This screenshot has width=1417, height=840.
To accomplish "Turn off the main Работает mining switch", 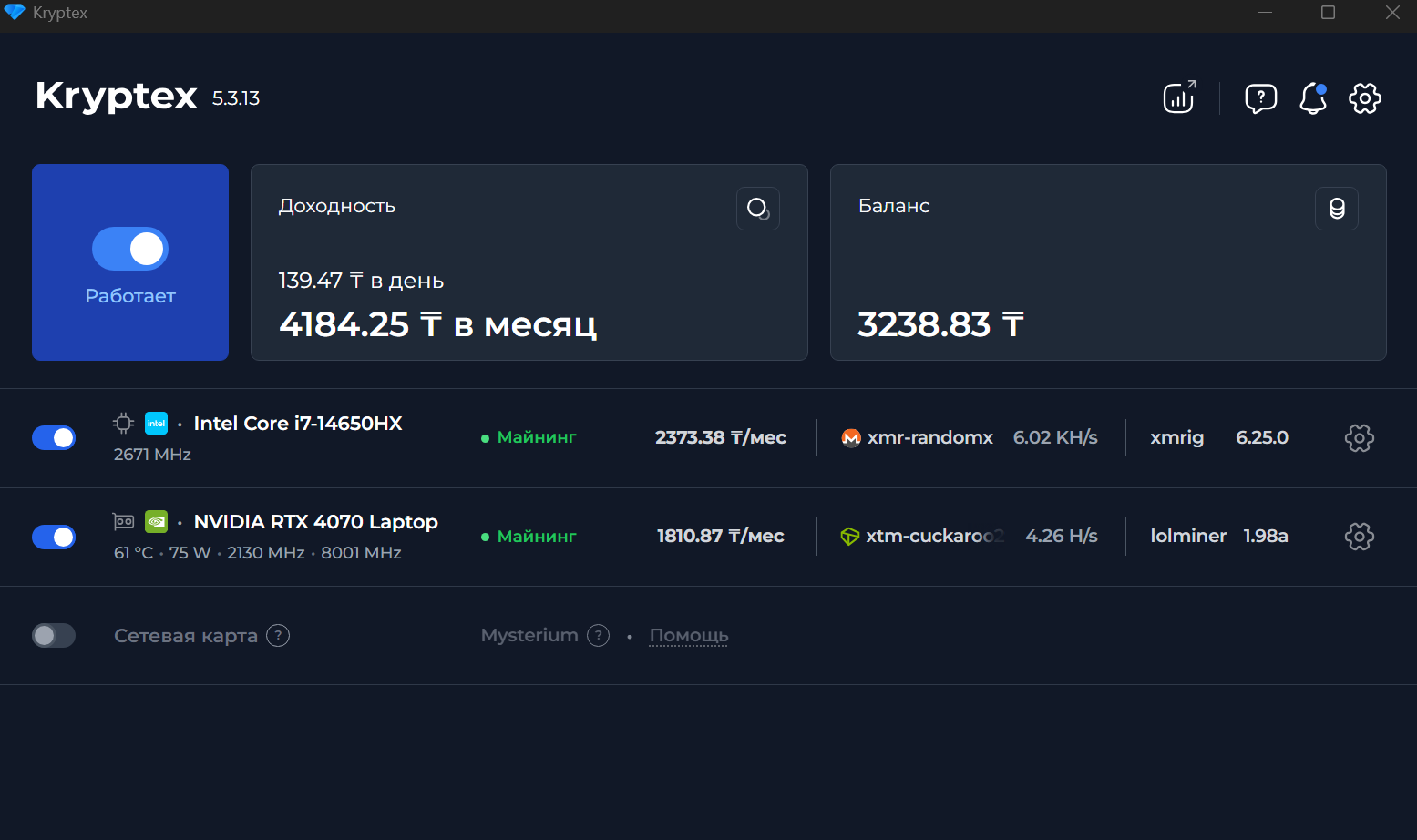I will pyautogui.click(x=130, y=249).
